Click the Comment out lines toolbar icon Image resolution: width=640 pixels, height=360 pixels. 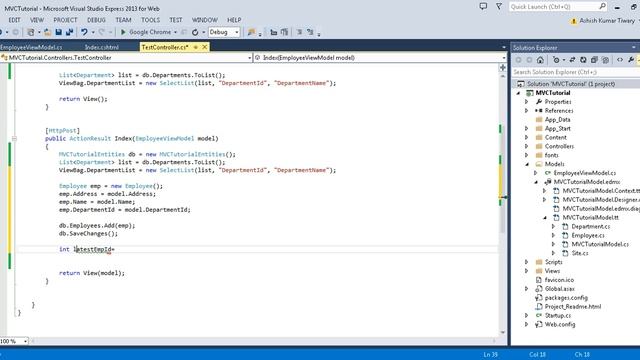point(299,32)
